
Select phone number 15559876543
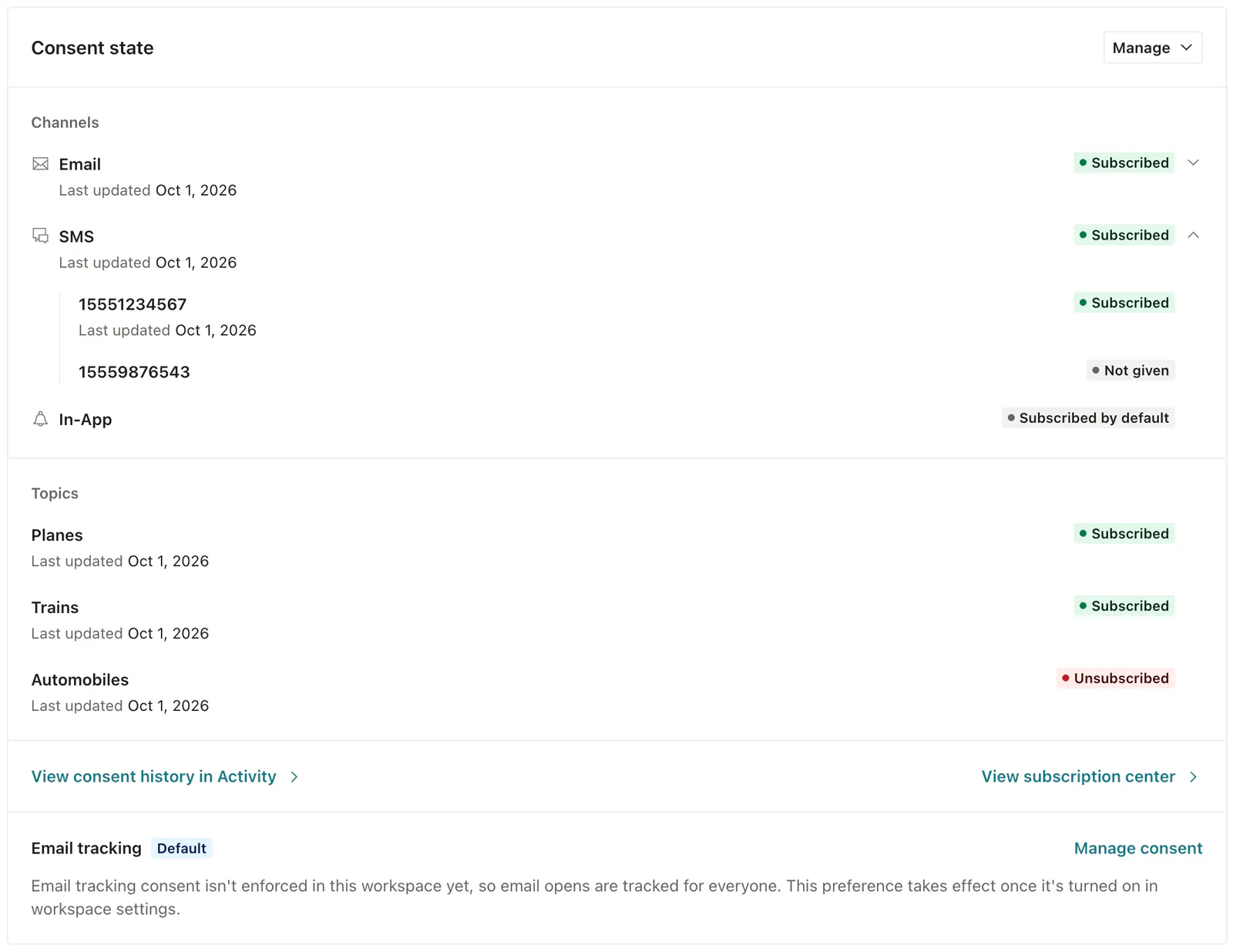point(134,372)
